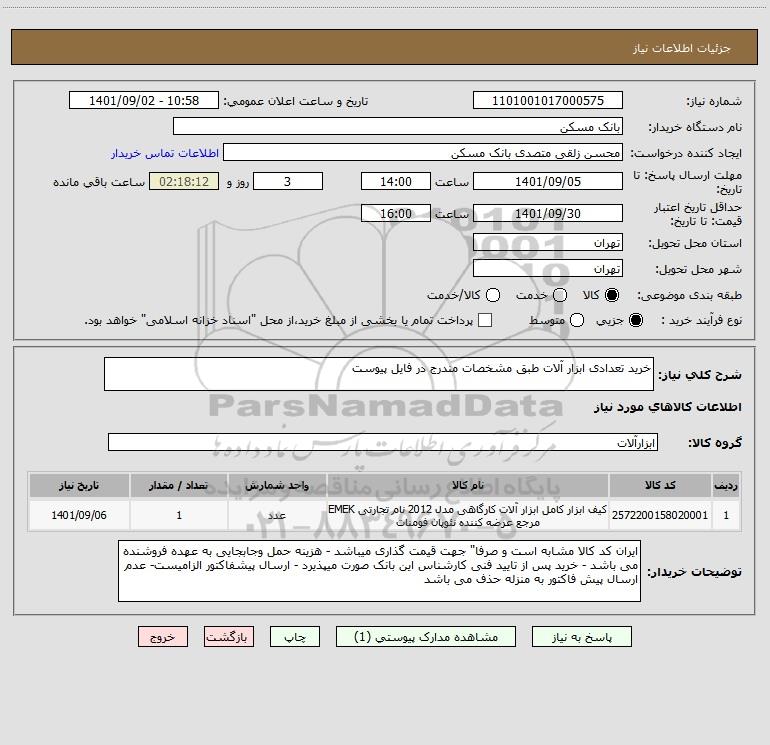Choose the متوسط purchase type radio
This screenshot has height=745, width=770.
coord(577,320)
